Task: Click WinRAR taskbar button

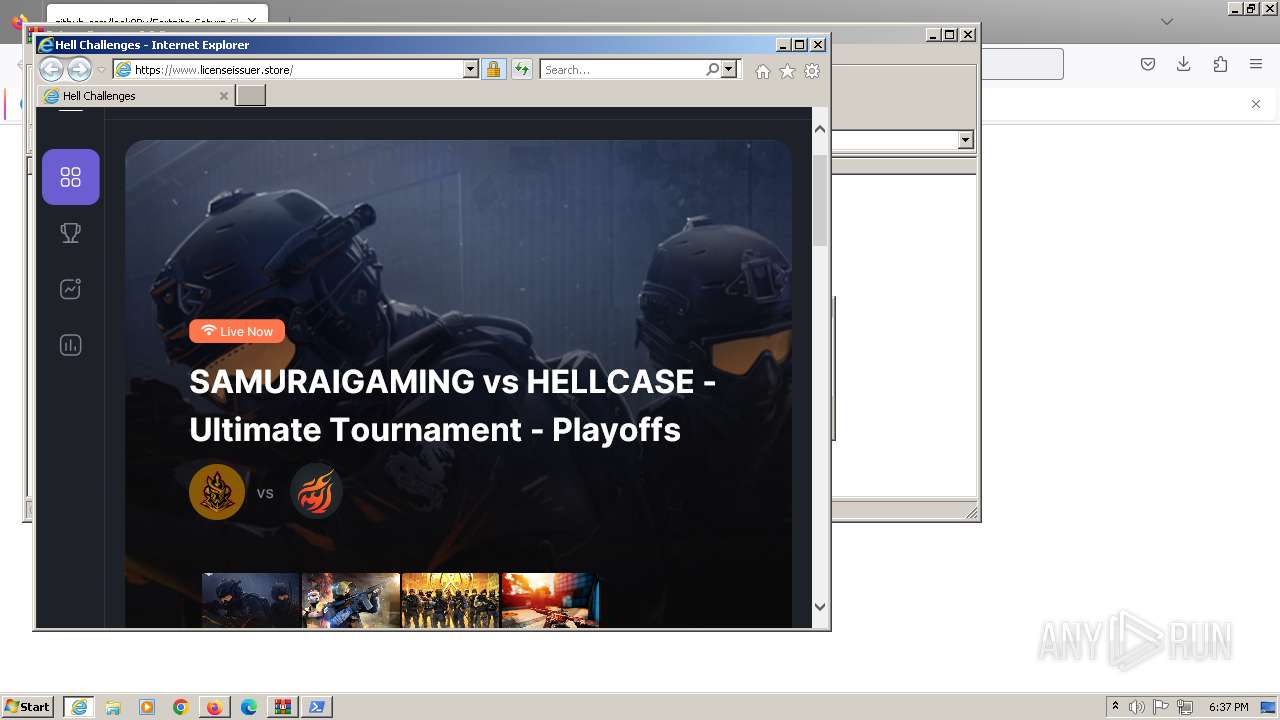Action: click(283, 707)
